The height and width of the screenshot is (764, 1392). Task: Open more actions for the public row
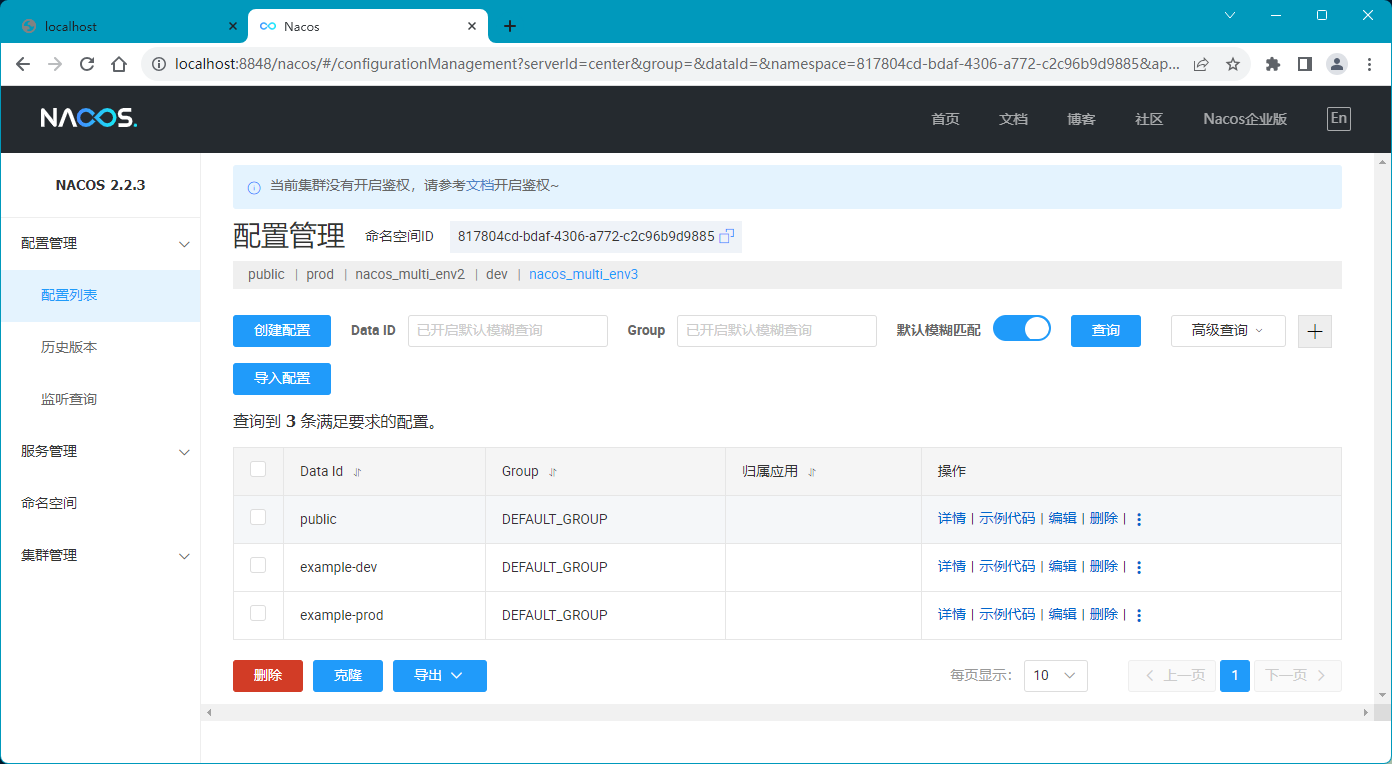(1139, 520)
